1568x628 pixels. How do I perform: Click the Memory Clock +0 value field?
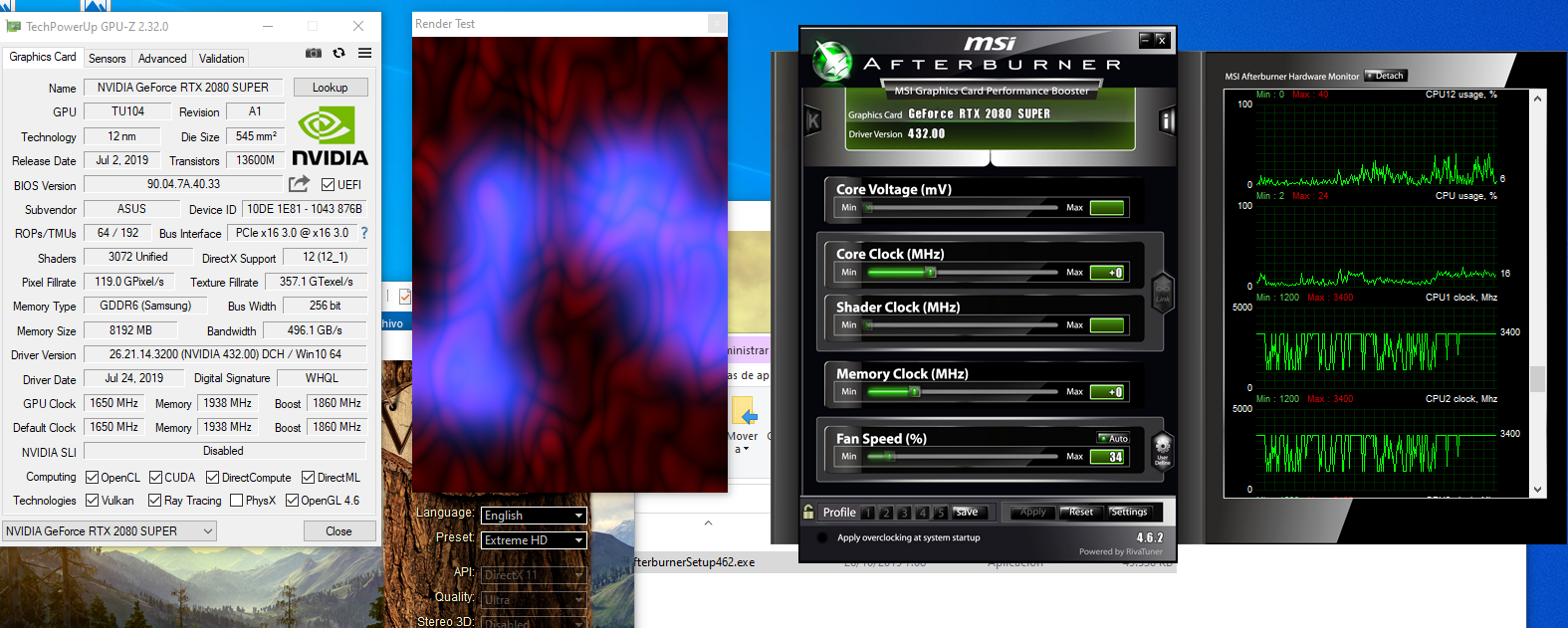(1107, 392)
